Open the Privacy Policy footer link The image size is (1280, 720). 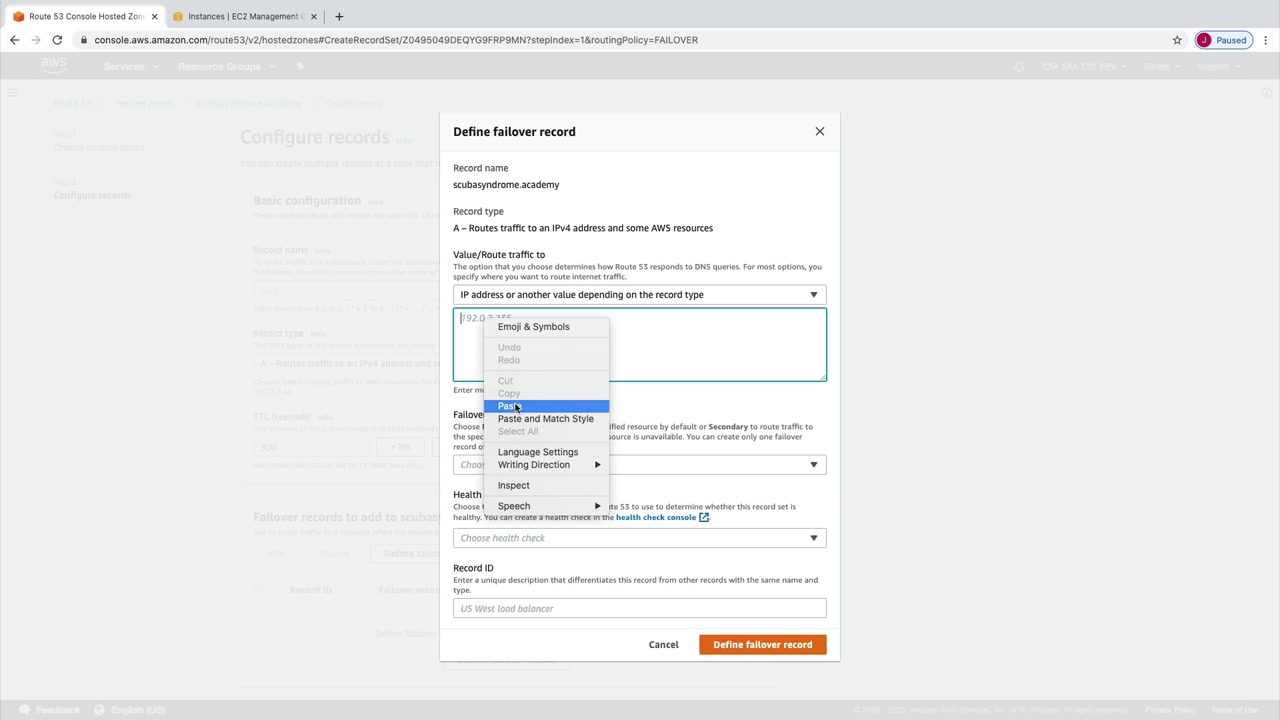tap(1170, 710)
